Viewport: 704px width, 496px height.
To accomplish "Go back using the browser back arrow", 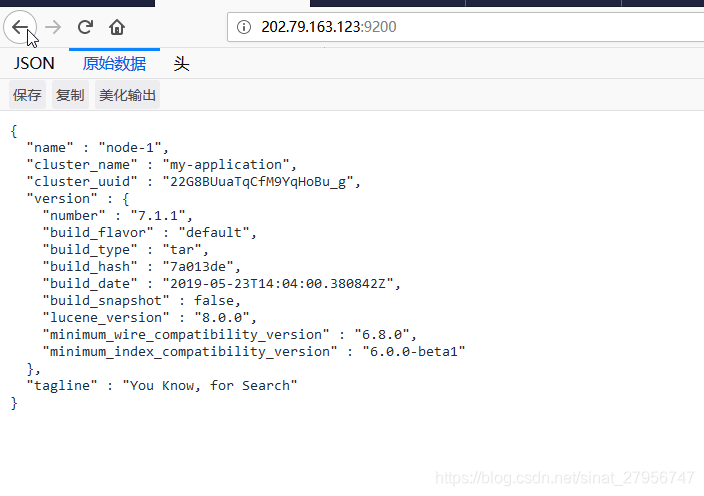I will click(20, 27).
